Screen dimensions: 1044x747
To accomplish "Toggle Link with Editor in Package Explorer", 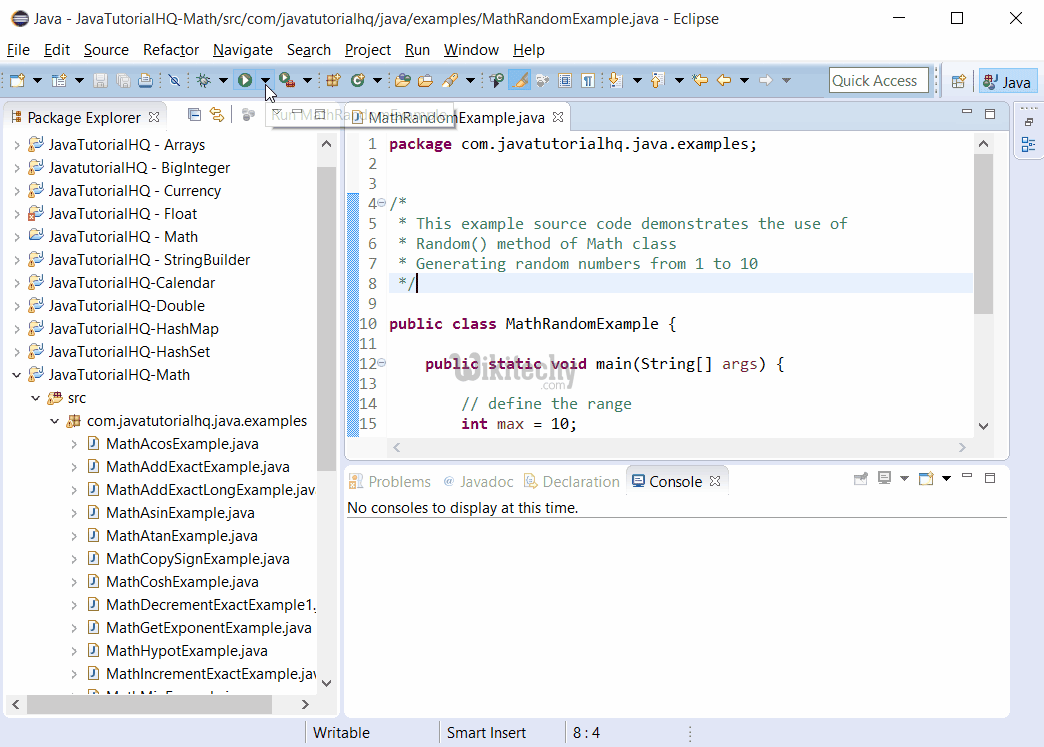I will (216, 115).
